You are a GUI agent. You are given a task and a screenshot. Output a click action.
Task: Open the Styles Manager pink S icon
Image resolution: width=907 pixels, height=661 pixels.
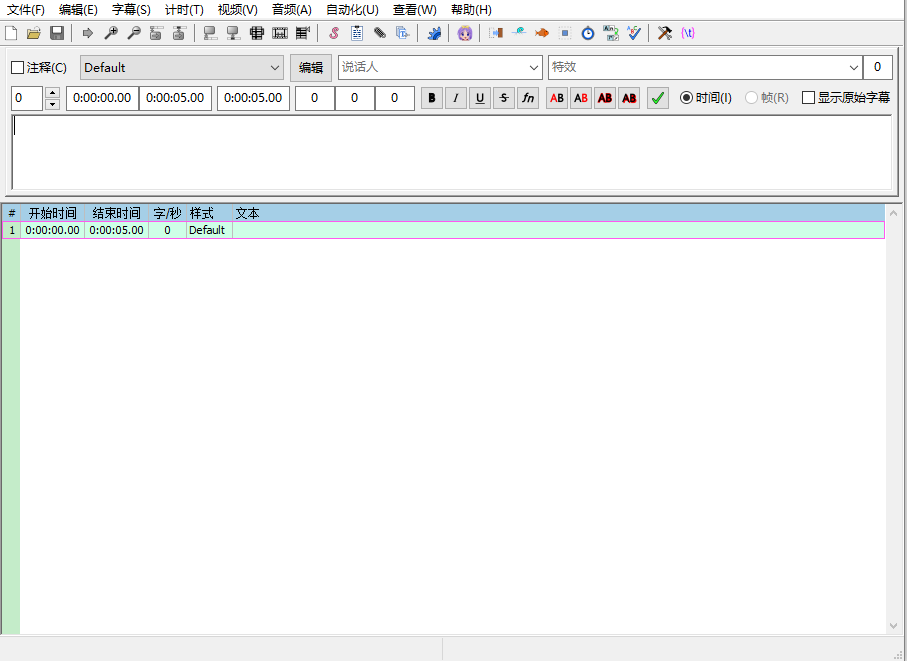334,33
